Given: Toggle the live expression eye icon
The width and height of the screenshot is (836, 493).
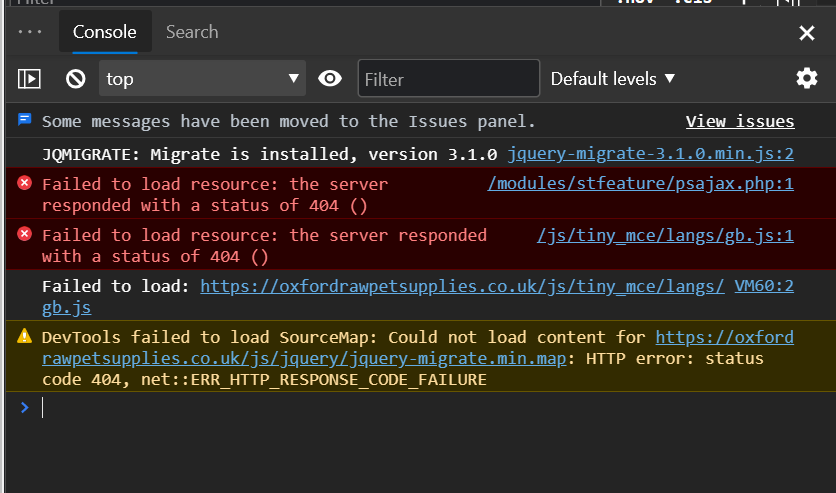Looking at the screenshot, I should point(330,78).
